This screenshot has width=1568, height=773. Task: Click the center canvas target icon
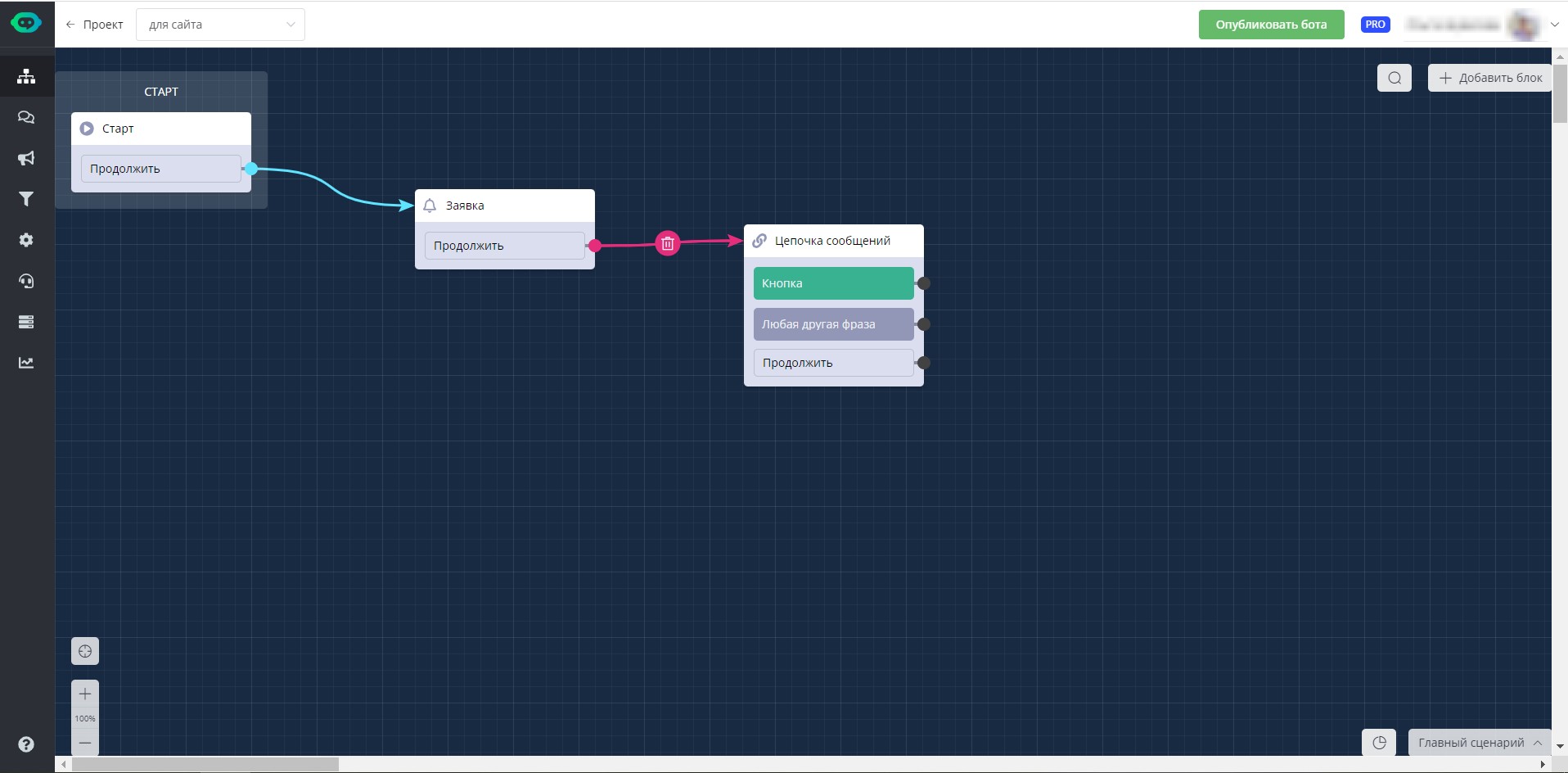click(x=85, y=652)
